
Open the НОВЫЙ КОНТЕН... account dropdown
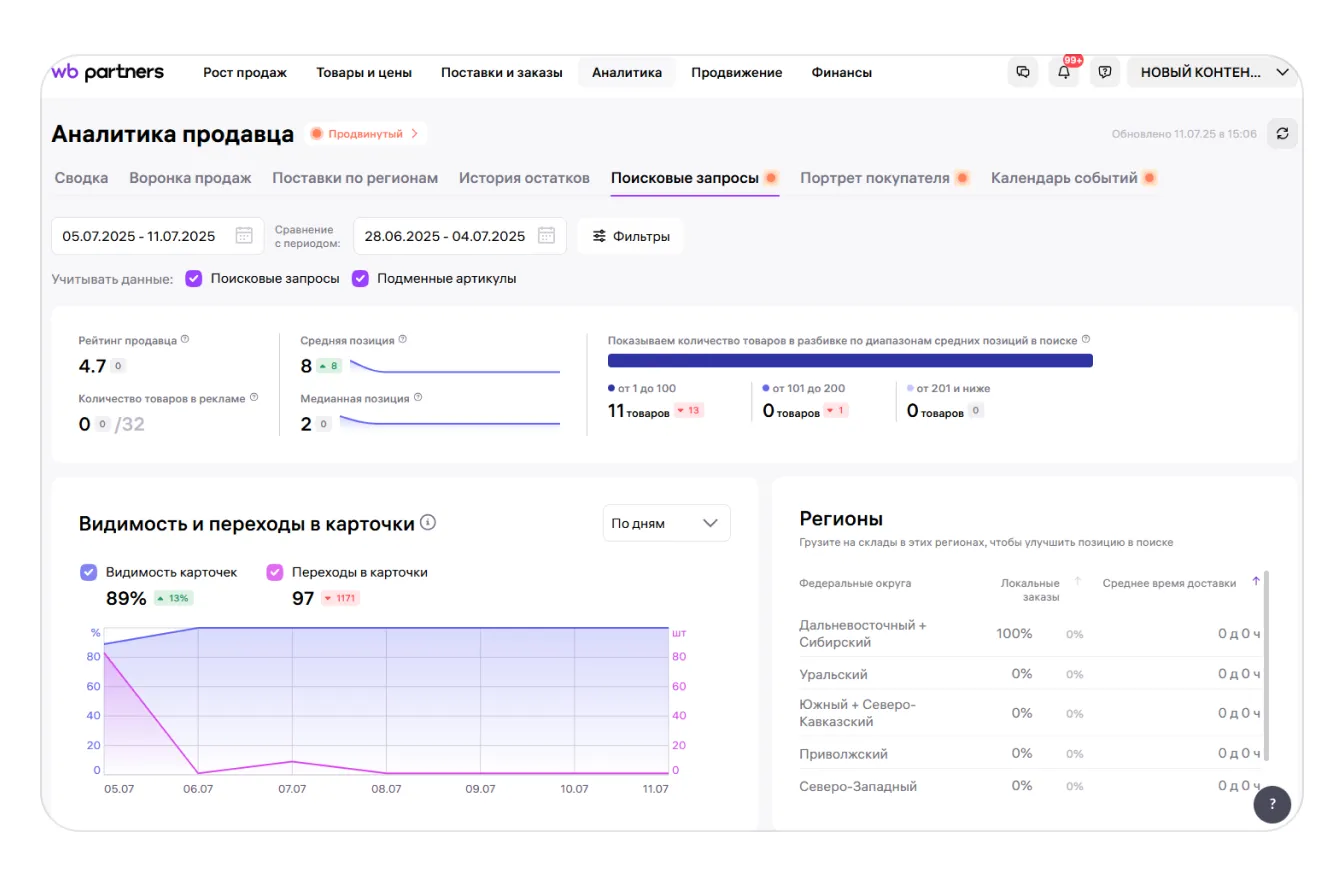[1213, 72]
